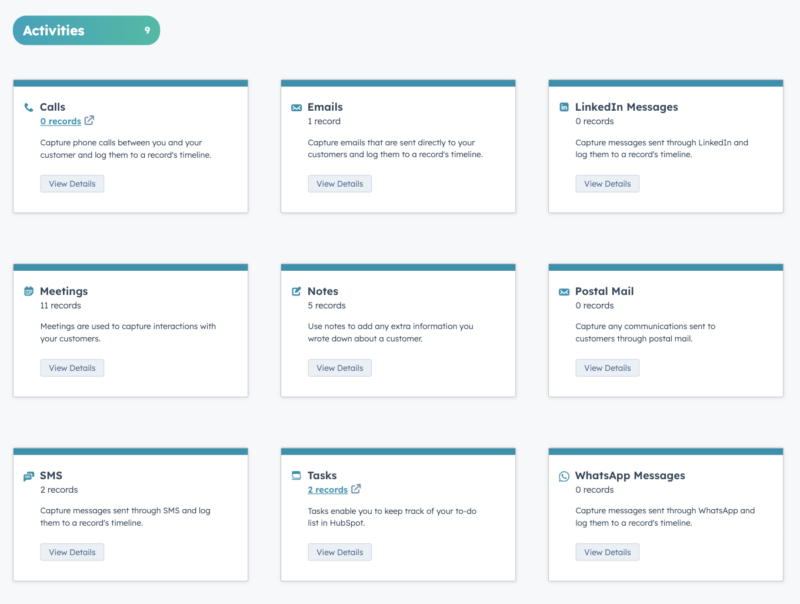This screenshot has height=604, width=800.
Task: View Details for Meetings
Action: [x=72, y=368]
